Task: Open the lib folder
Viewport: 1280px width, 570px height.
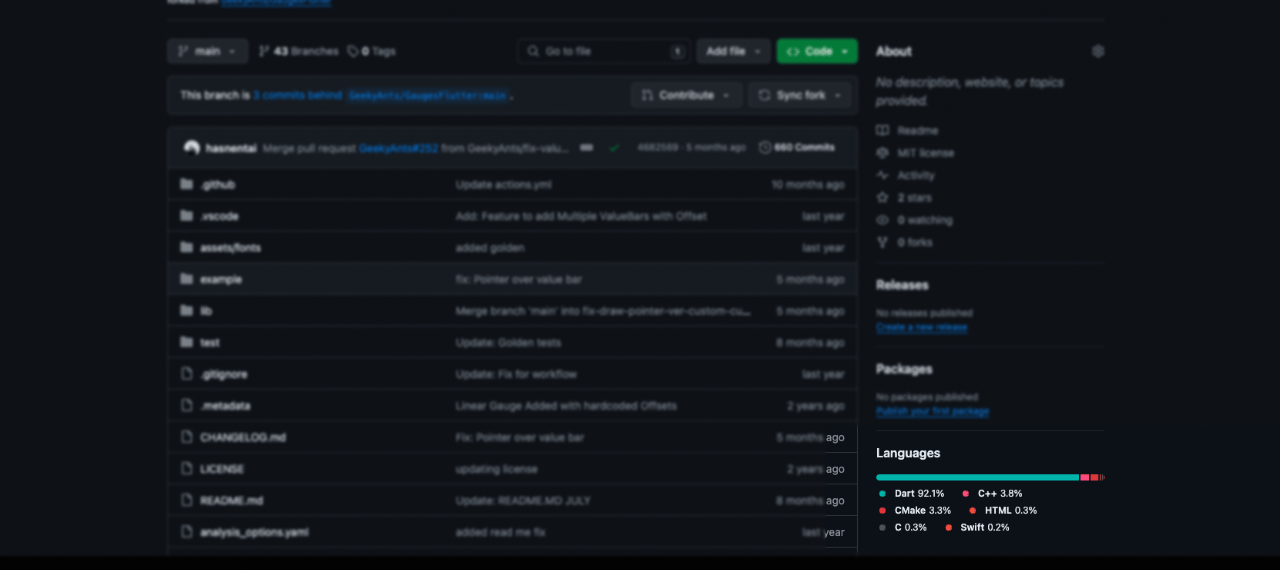Action: click(x=206, y=311)
